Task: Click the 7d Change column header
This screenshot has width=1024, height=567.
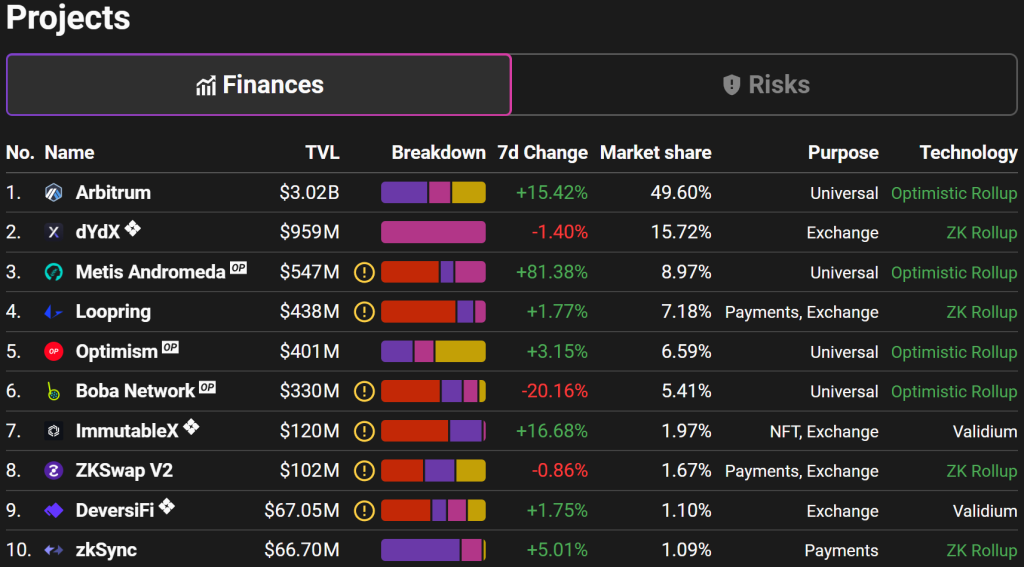Action: click(x=543, y=153)
